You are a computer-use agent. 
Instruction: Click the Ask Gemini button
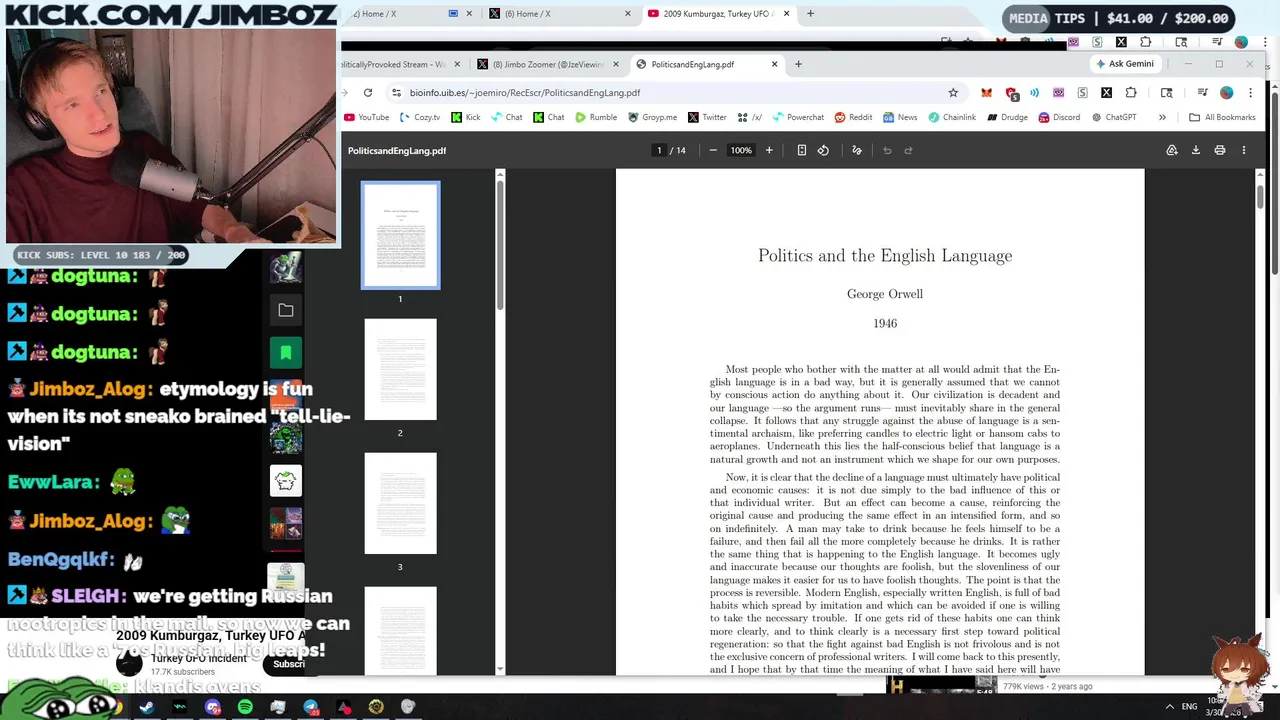[1125, 64]
